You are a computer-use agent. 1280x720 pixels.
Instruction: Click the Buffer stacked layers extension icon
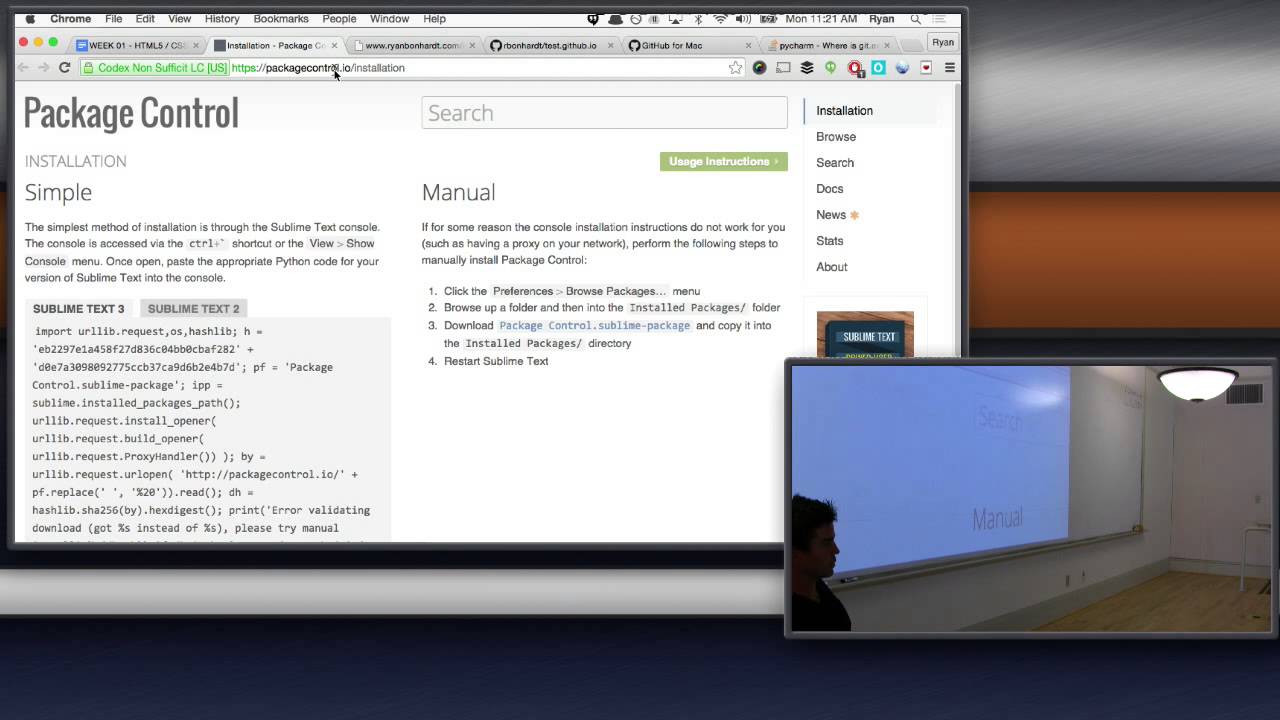click(x=807, y=68)
